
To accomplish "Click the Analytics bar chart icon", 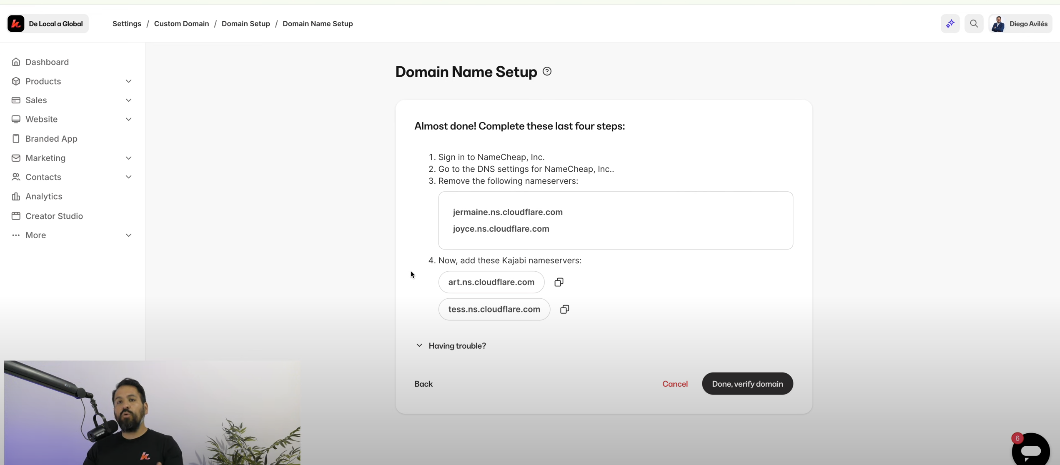I will pyautogui.click(x=16, y=197).
